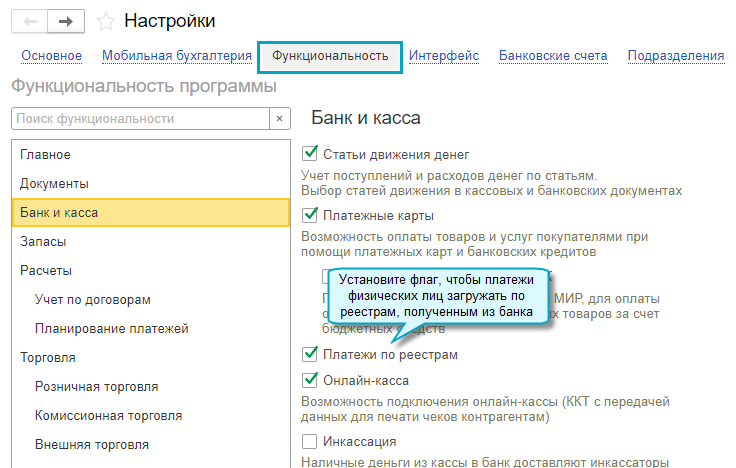This screenshot has width=736, height=468.
Task: Open Розничная торговля subsection
Action: pyautogui.click(x=96, y=386)
